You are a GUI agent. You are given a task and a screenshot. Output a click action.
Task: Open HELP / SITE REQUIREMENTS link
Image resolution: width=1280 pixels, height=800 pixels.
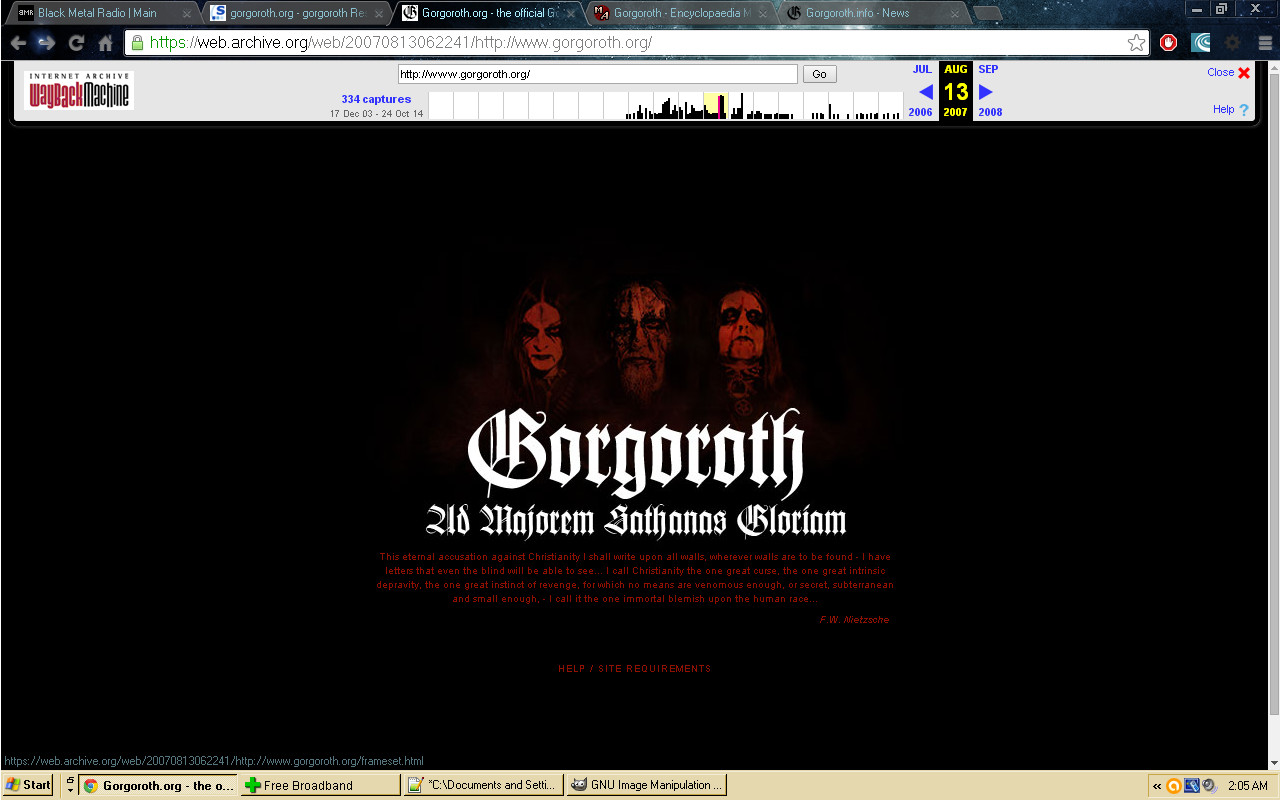coord(635,669)
